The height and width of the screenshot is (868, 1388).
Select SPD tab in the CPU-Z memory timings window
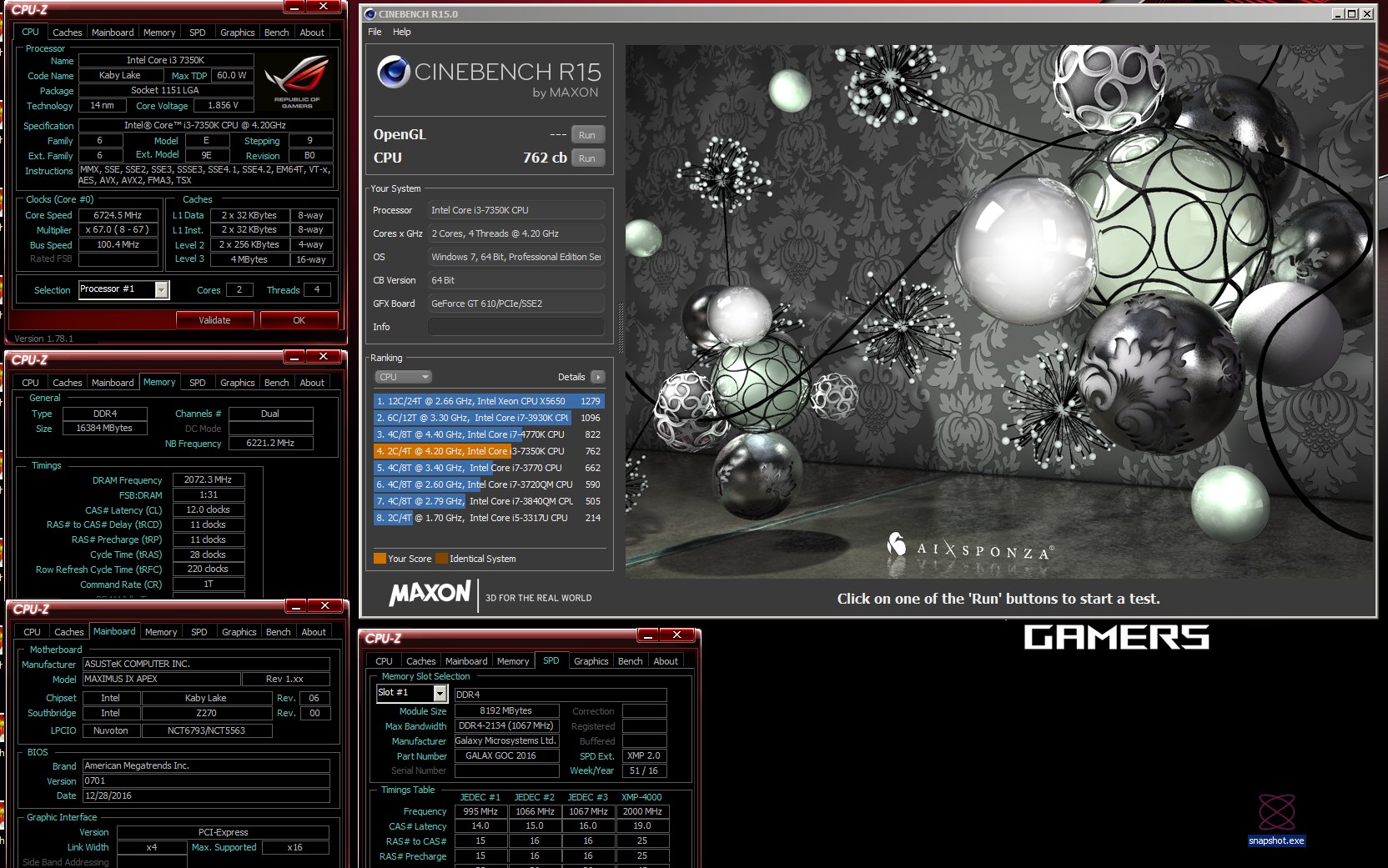coord(197,383)
